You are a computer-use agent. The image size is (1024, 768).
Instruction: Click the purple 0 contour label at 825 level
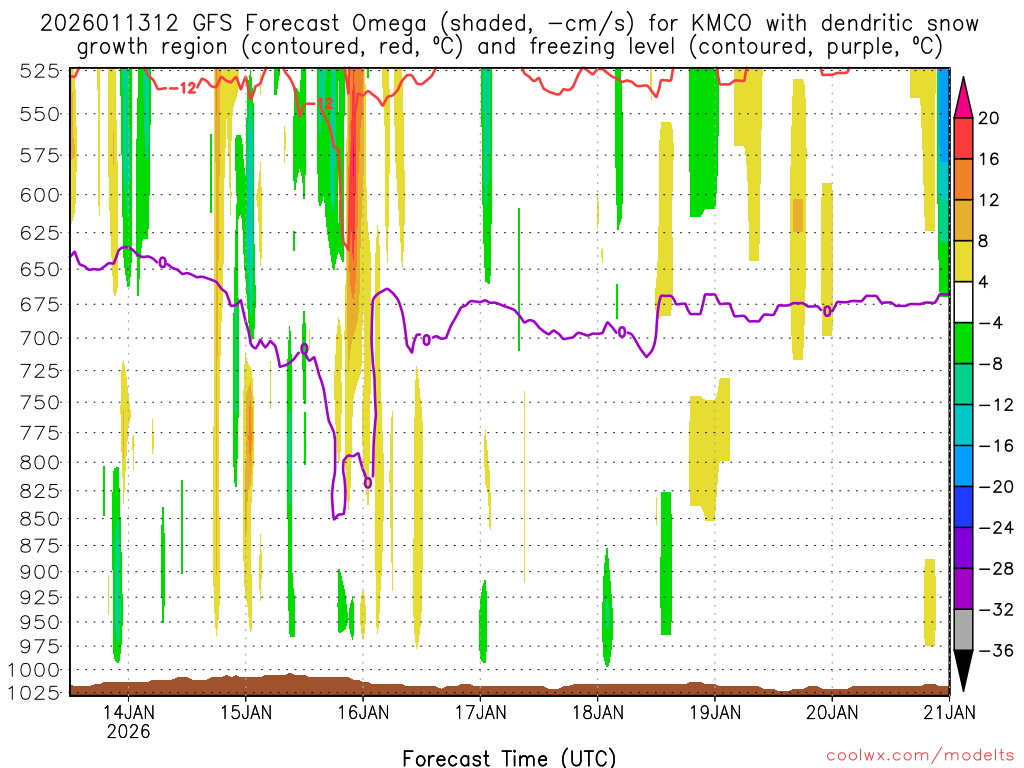[x=368, y=483]
